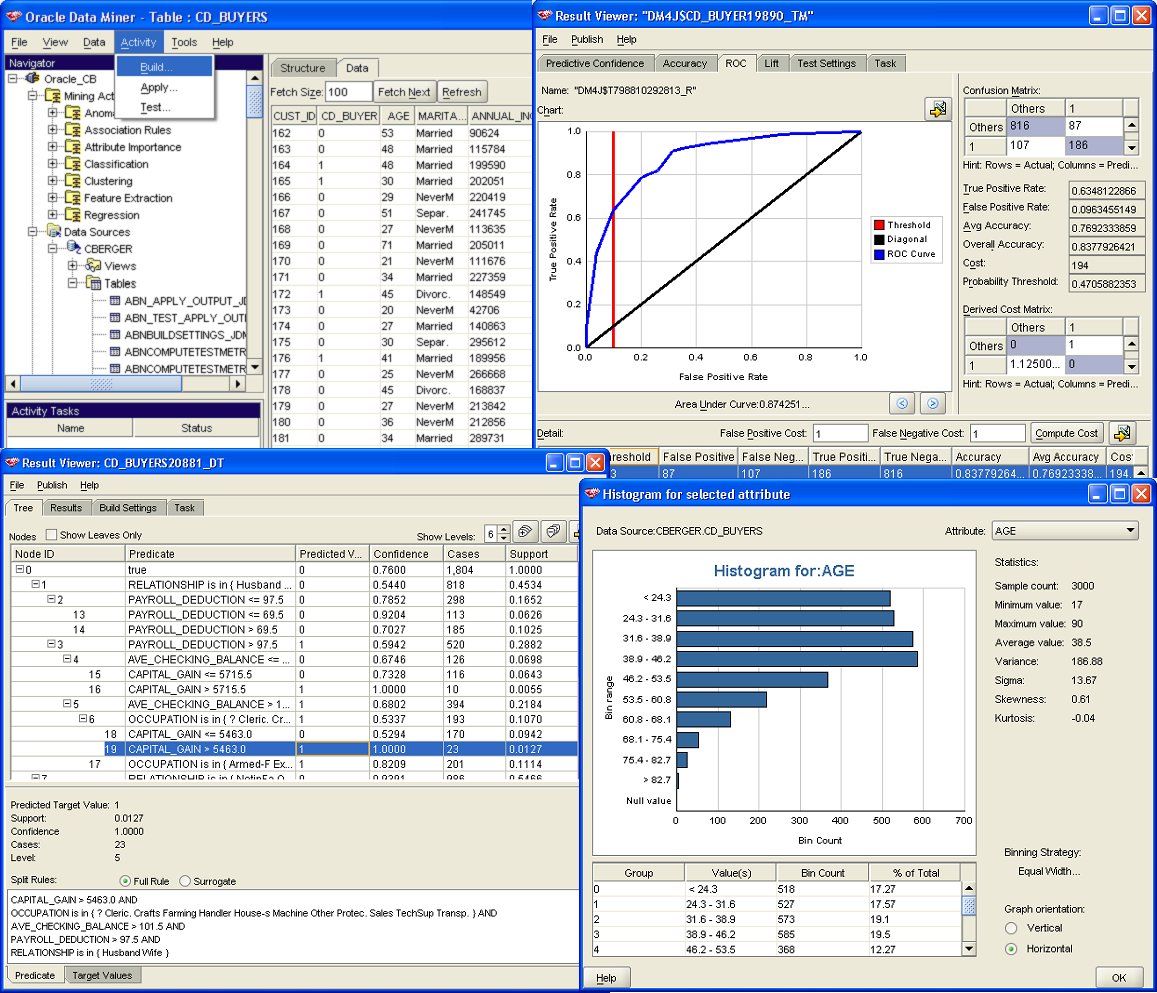Viewport: 1157px width, 993px height.
Task: Expand the Clustering node in the Navigator
Action: coord(53,181)
